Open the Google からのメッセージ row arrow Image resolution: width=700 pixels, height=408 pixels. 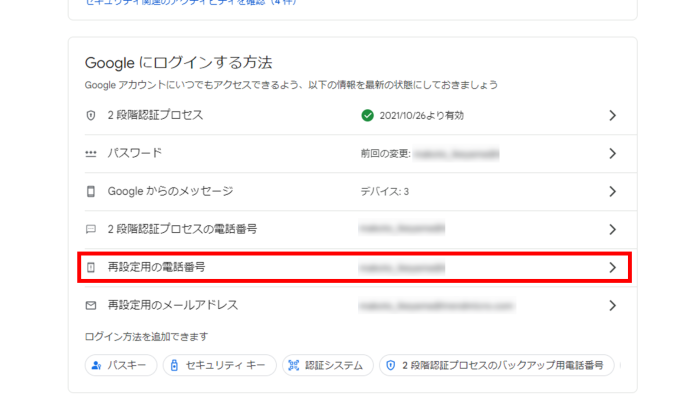click(612, 191)
